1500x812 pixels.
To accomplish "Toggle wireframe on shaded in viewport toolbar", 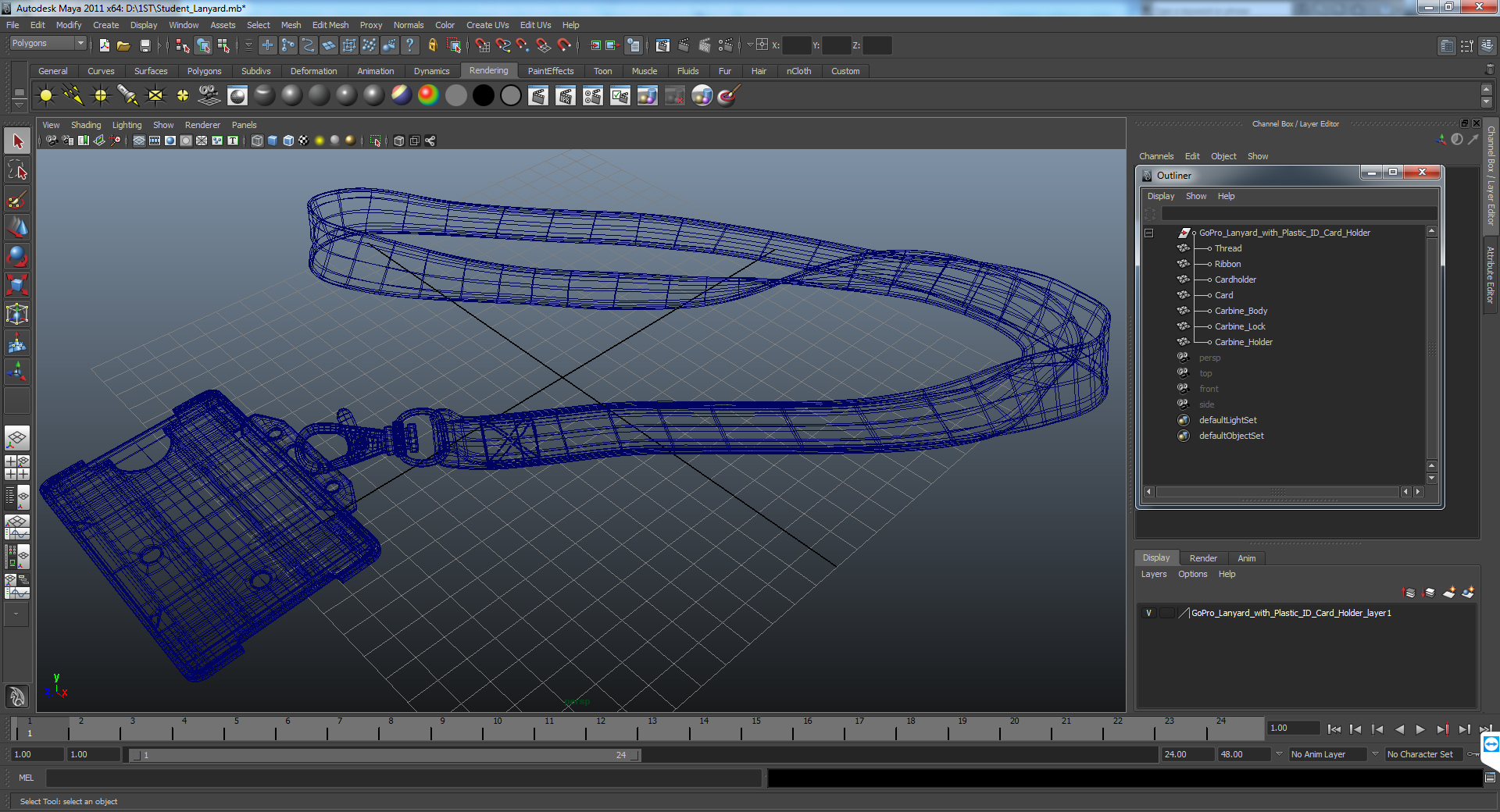I will point(288,141).
